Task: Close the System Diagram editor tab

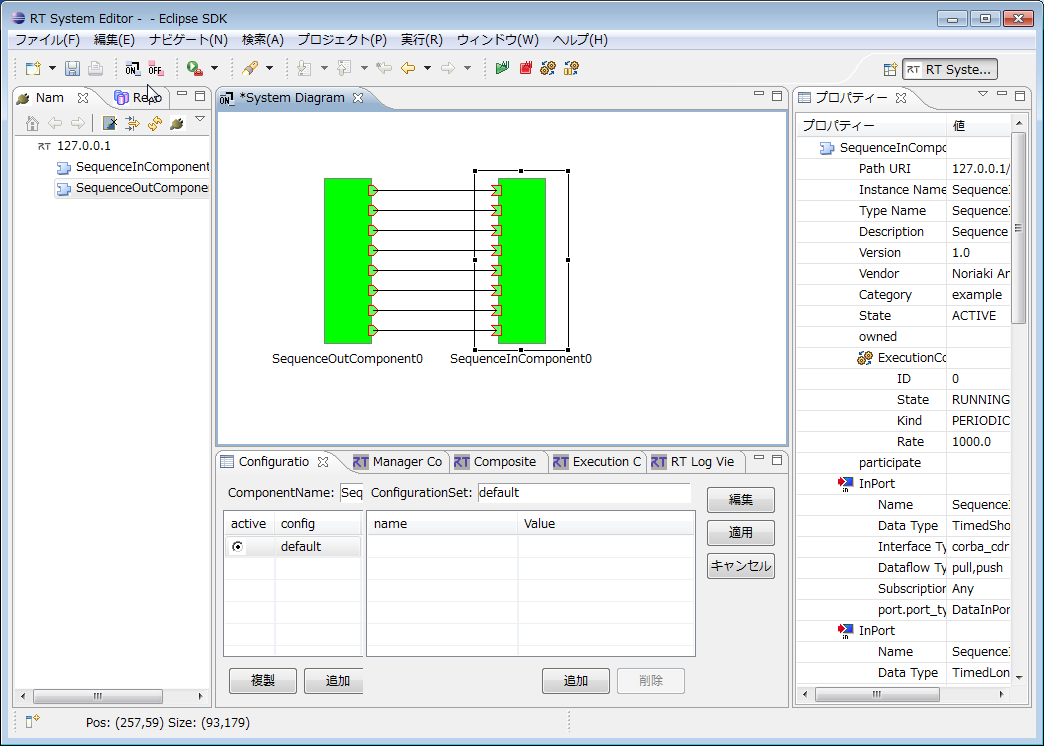Action: pos(358,98)
